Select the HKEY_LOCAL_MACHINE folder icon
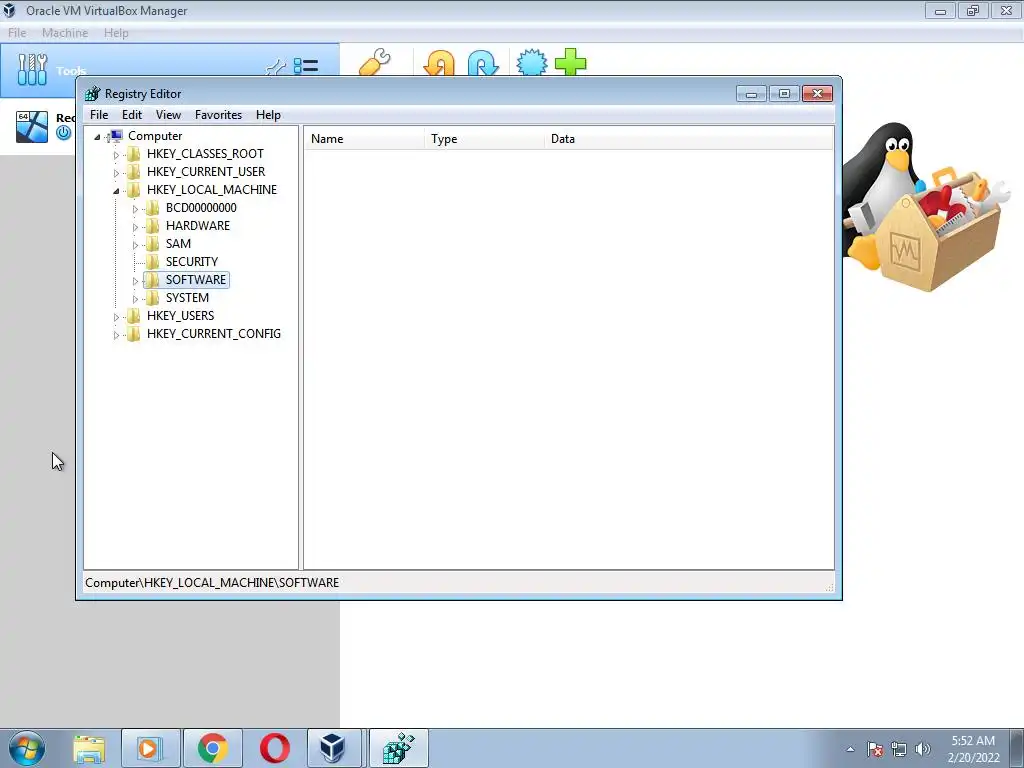This screenshot has height=768, width=1024. tap(133, 189)
